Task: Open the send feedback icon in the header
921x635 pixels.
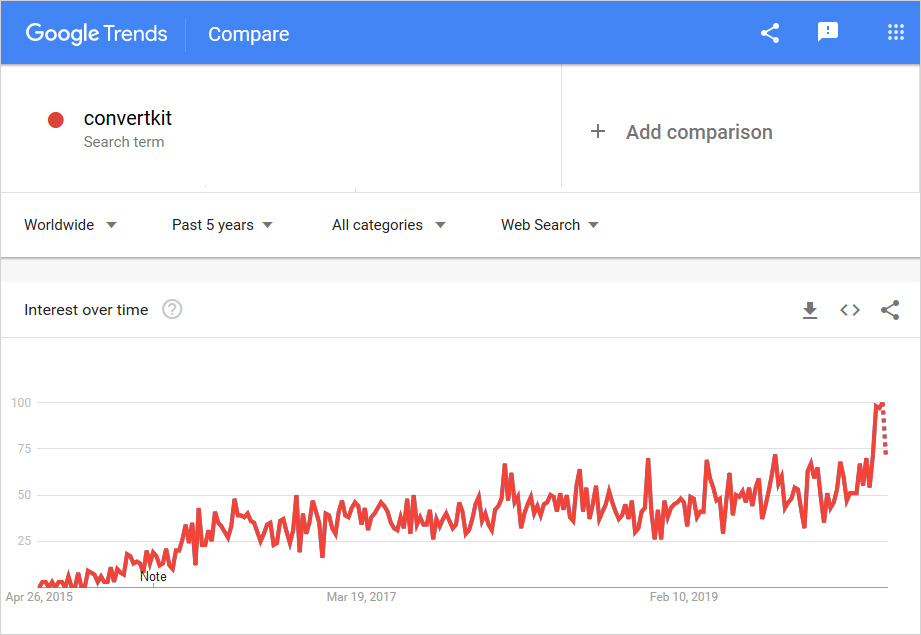Action: click(828, 33)
